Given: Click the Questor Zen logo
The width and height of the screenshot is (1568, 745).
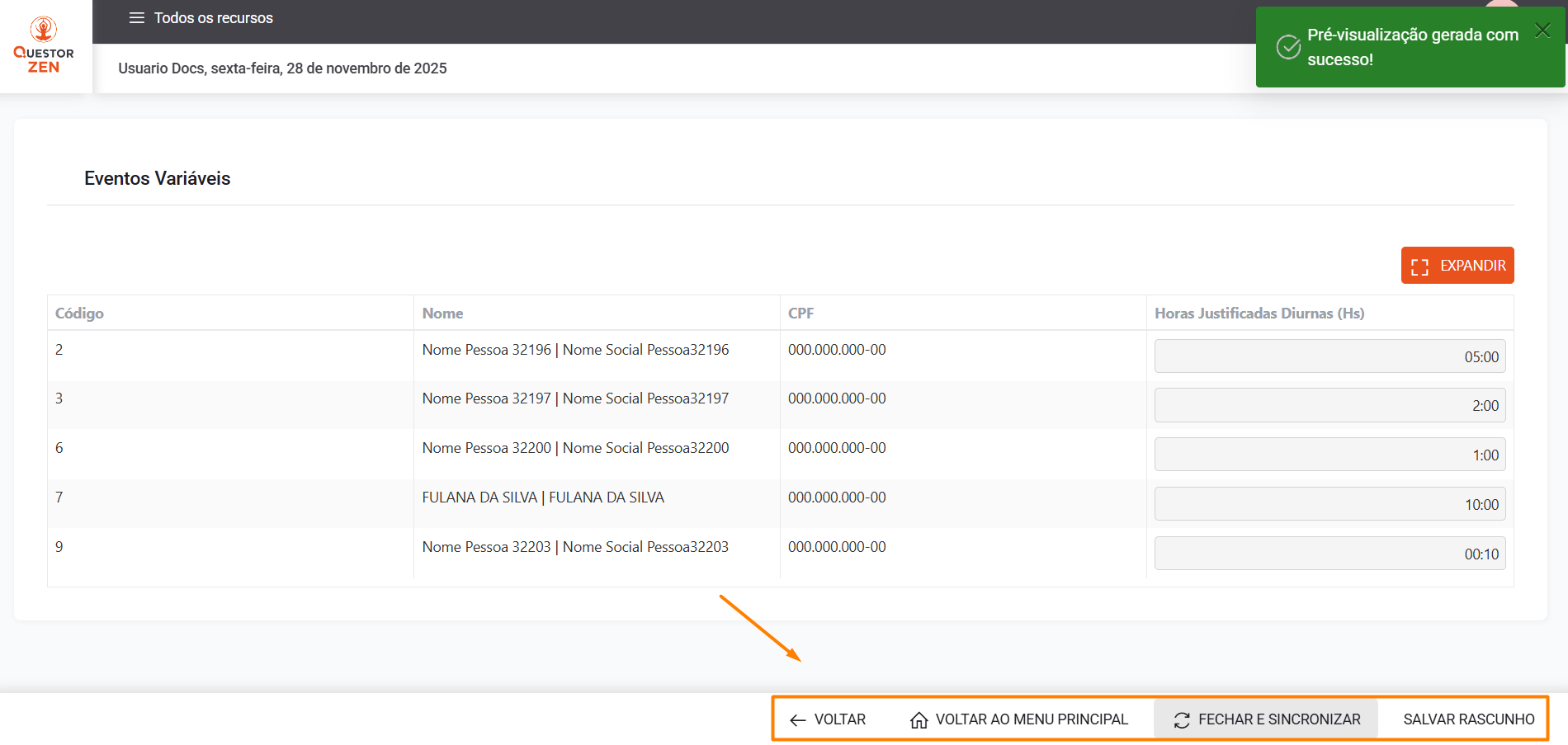Looking at the screenshot, I should coord(44,45).
